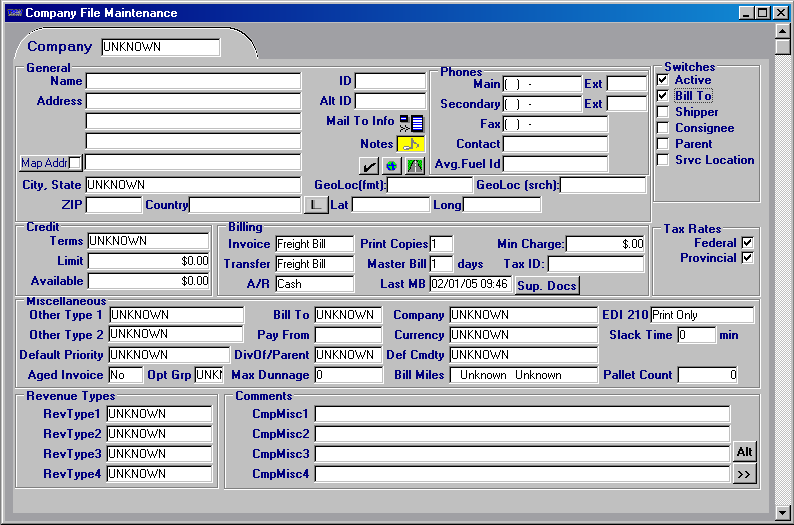The image size is (794, 525).
Task: Enable the Shipper checkbox
Action: tap(663, 112)
